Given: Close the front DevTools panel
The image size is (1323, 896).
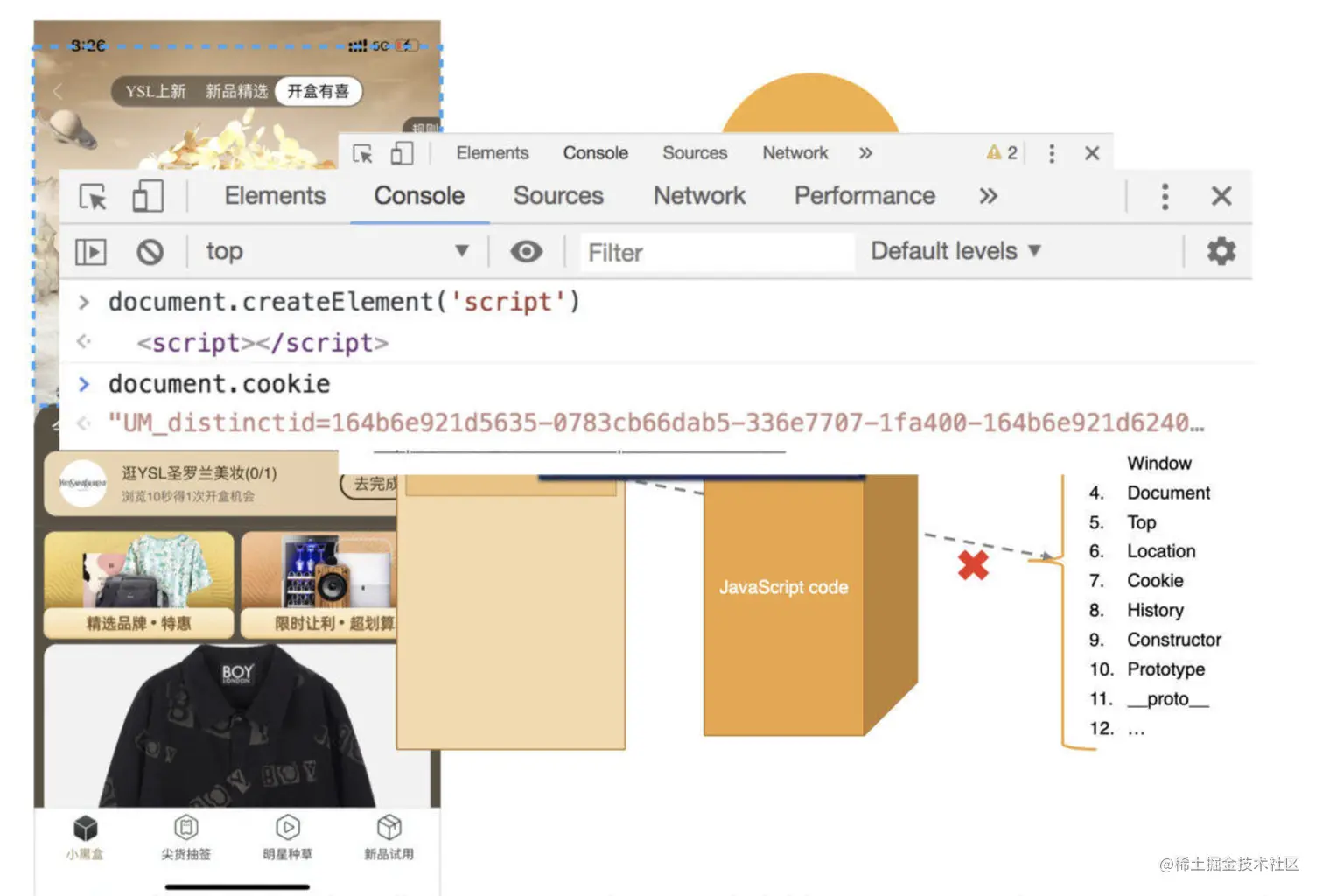Looking at the screenshot, I should 1221,196.
